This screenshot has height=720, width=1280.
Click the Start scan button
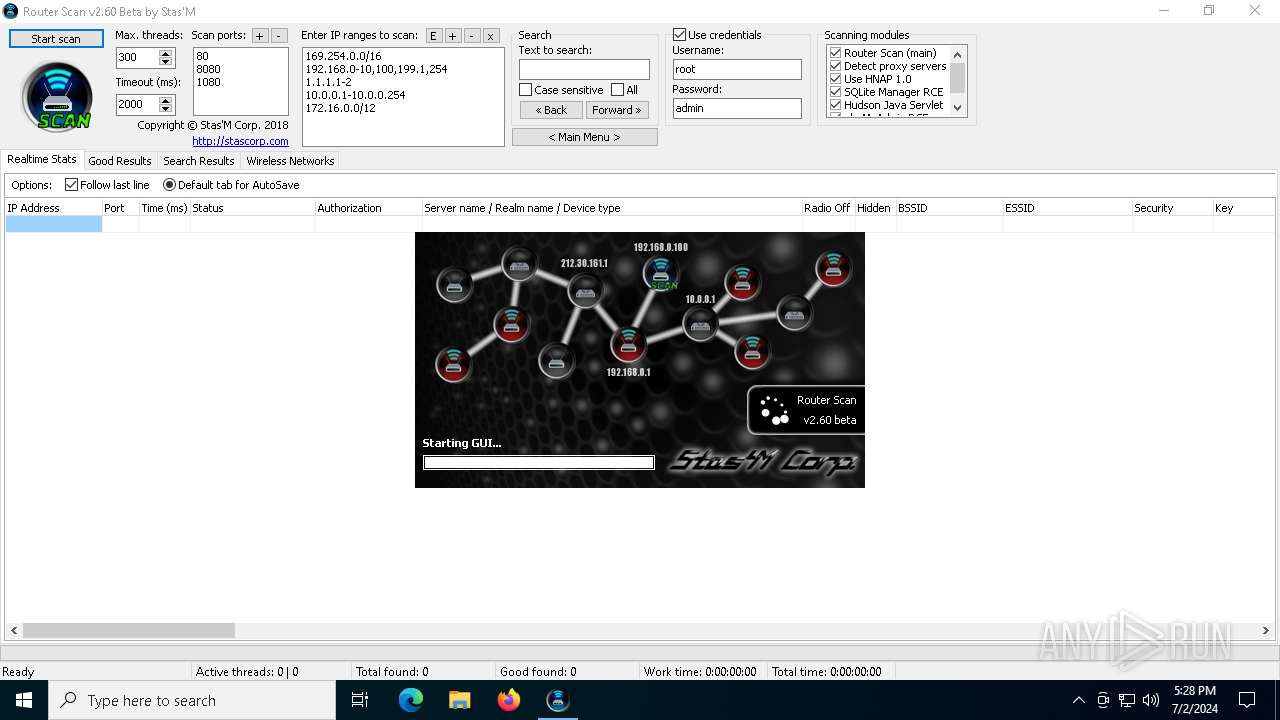pos(56,39)
